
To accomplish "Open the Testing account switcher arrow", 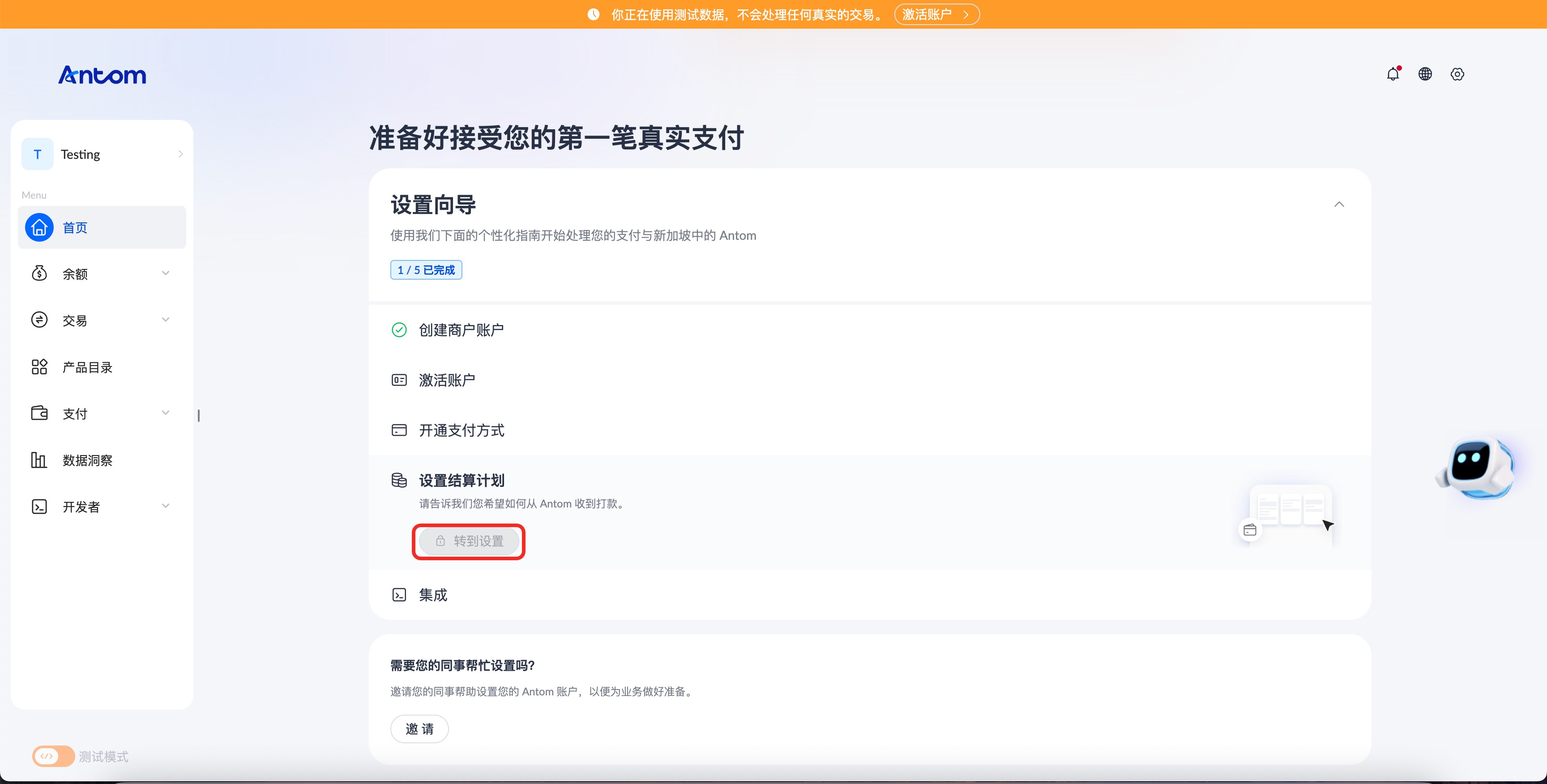I will 180,154.
